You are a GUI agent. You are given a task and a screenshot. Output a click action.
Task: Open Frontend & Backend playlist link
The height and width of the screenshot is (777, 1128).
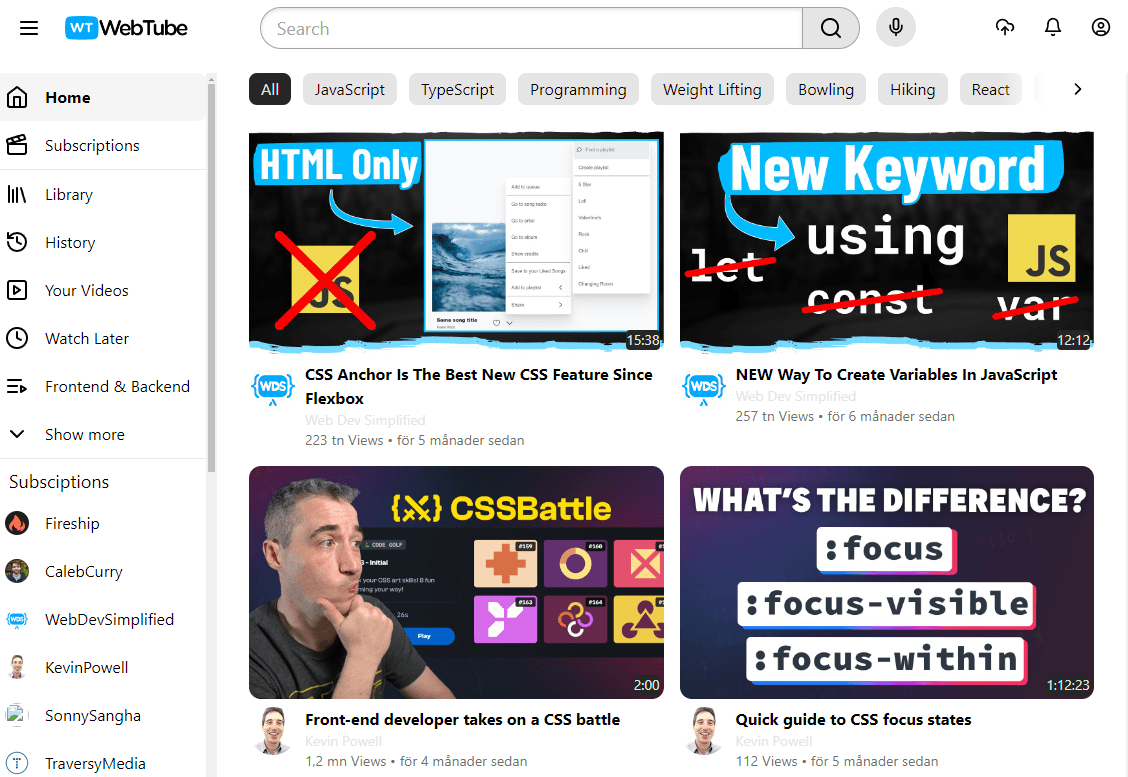click(104, 386)
